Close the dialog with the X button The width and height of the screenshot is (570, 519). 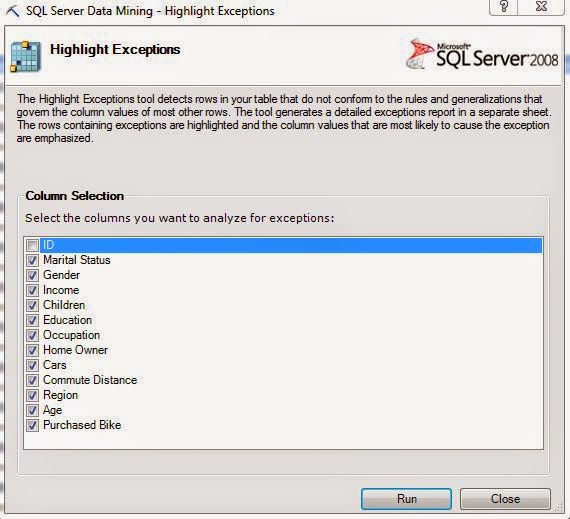(541, 7)
